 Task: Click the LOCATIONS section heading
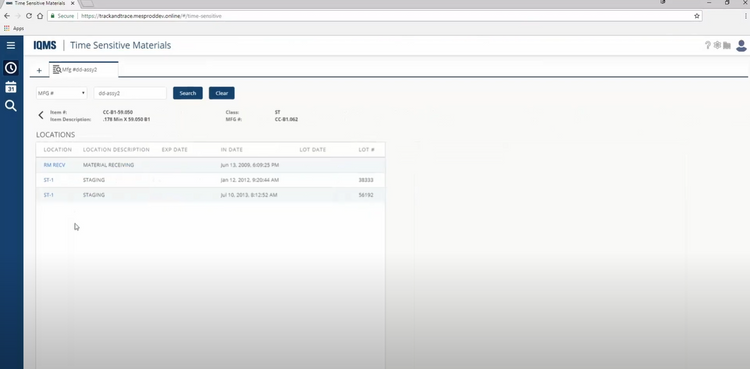[x=55, y=135]
